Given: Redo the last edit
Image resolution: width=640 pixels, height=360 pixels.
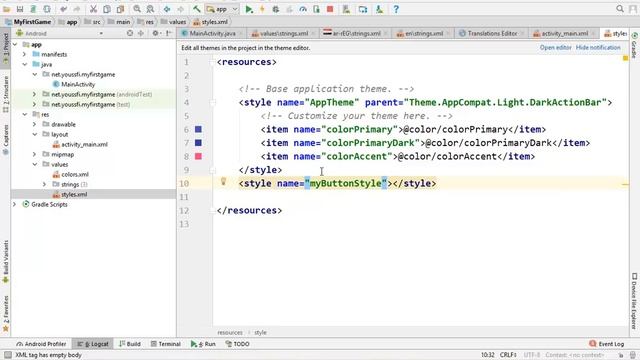Looking at the screenshot, I should click(x=77, y=9).
